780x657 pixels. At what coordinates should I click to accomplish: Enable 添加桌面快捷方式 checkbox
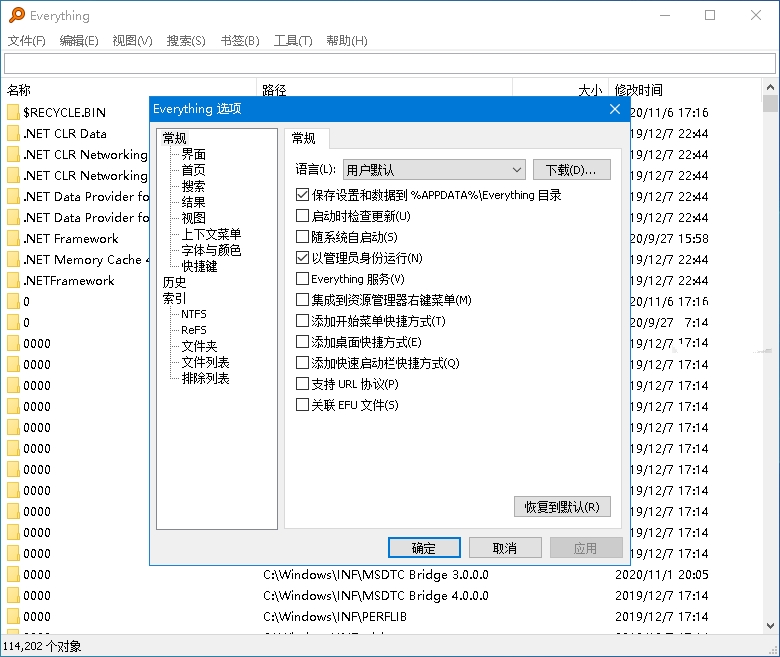tap(302, 342)
